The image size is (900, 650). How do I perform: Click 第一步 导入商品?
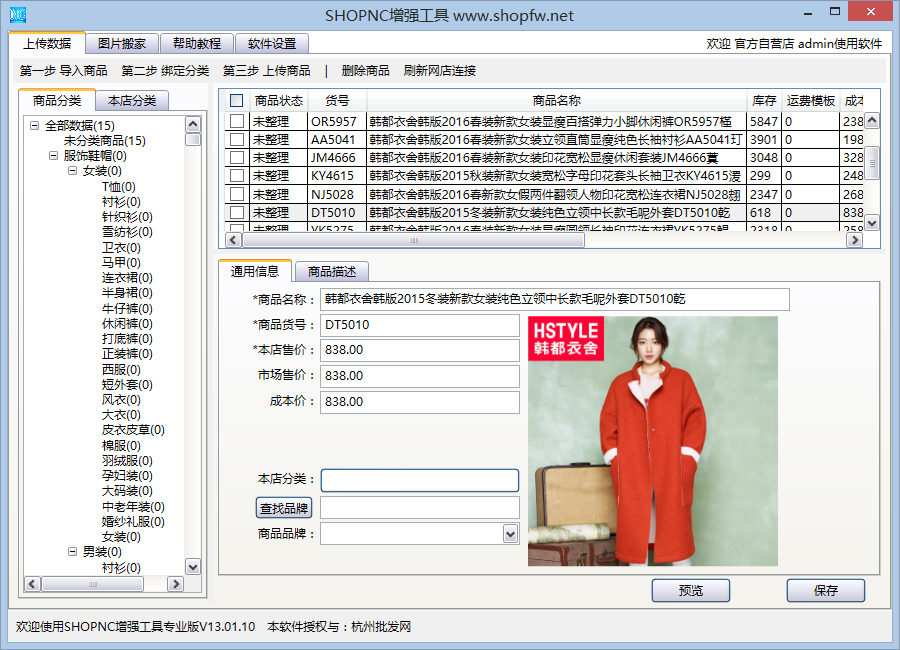coord(64,71)
